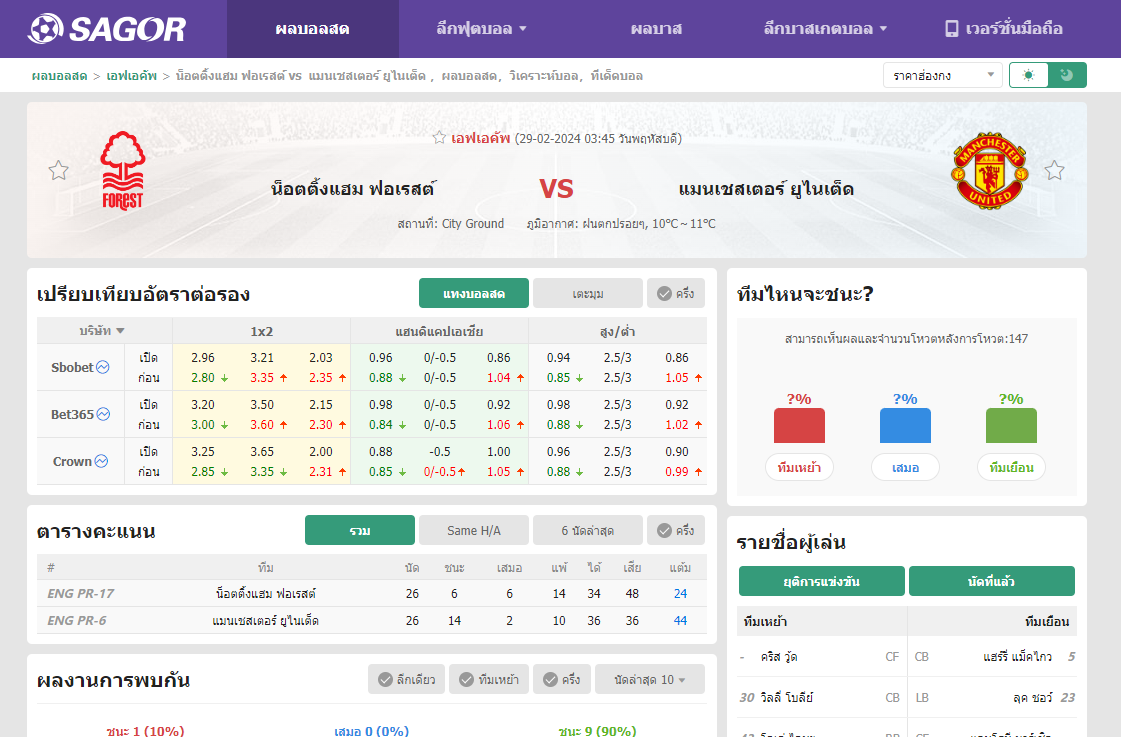1121x737 pixels.
Task: Select รวม overall standings tab
Action: [x=360, y=530]
